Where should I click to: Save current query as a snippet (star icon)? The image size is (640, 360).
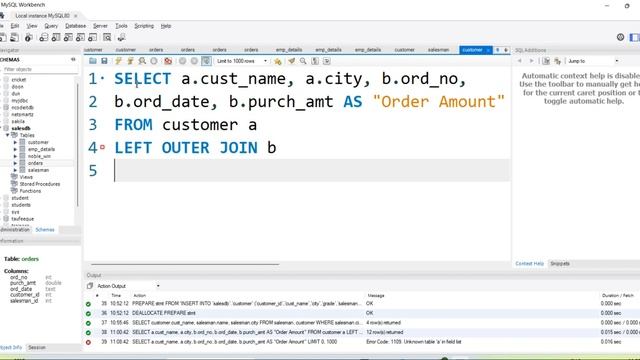point(278,61)
